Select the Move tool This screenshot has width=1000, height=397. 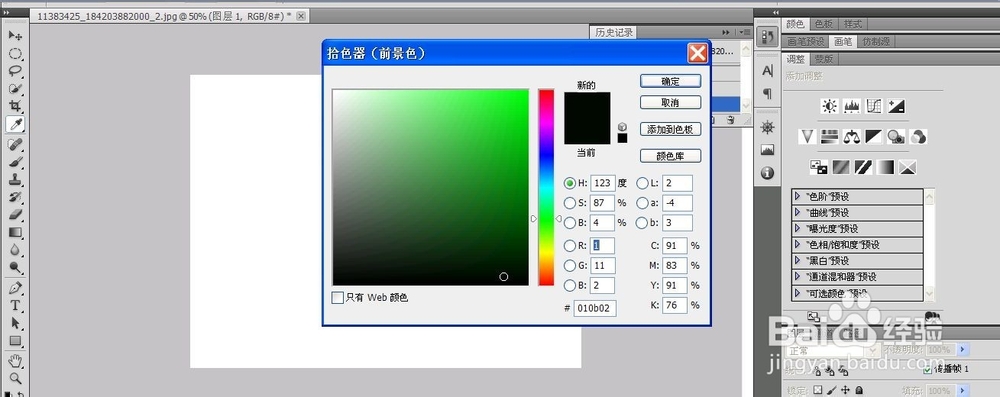pos(15,35)
